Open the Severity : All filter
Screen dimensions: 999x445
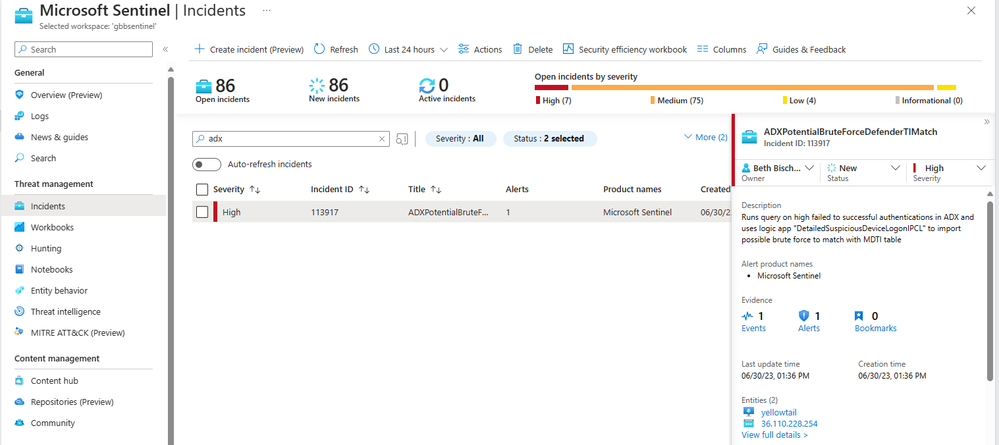[x=461, y=138]
